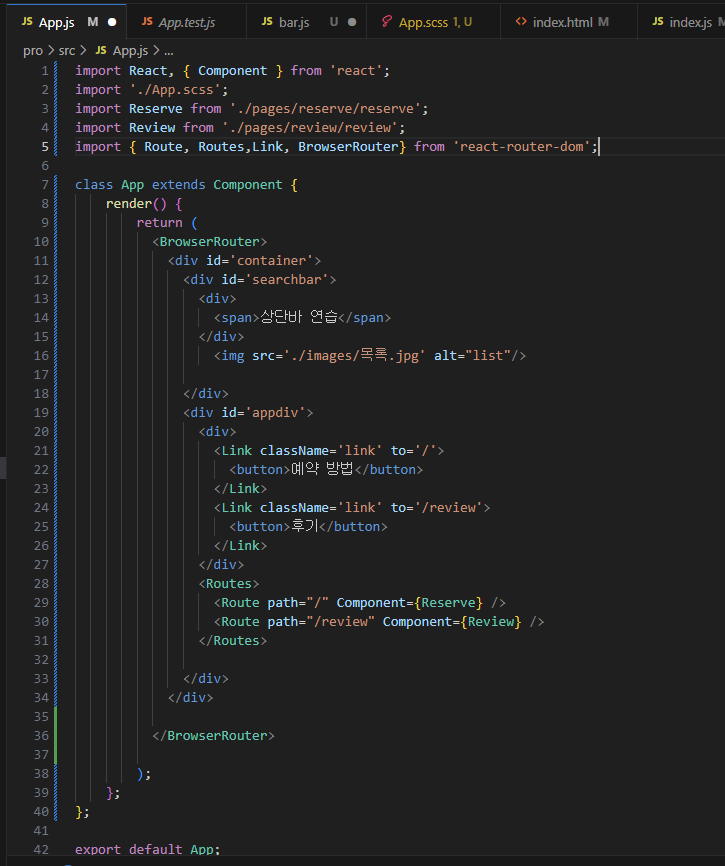Switch to the App.test.js tab

pos(186,22)
